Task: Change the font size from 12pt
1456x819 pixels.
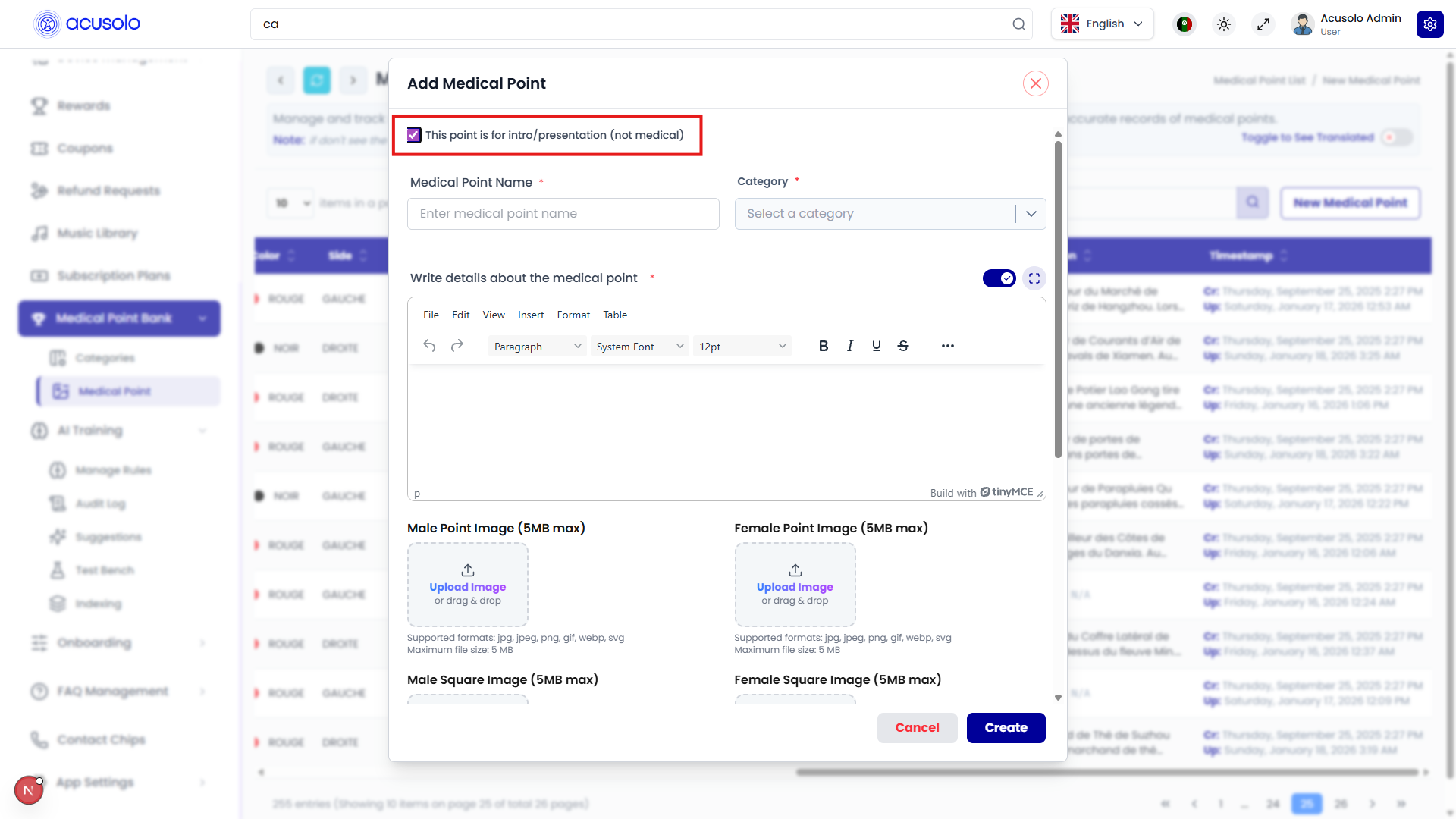Action: point(742,346)
